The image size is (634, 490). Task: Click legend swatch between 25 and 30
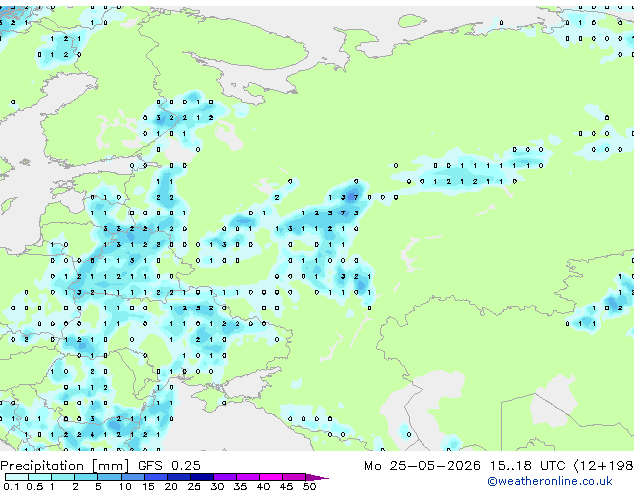pyautogui.click(x=201, y=477)
